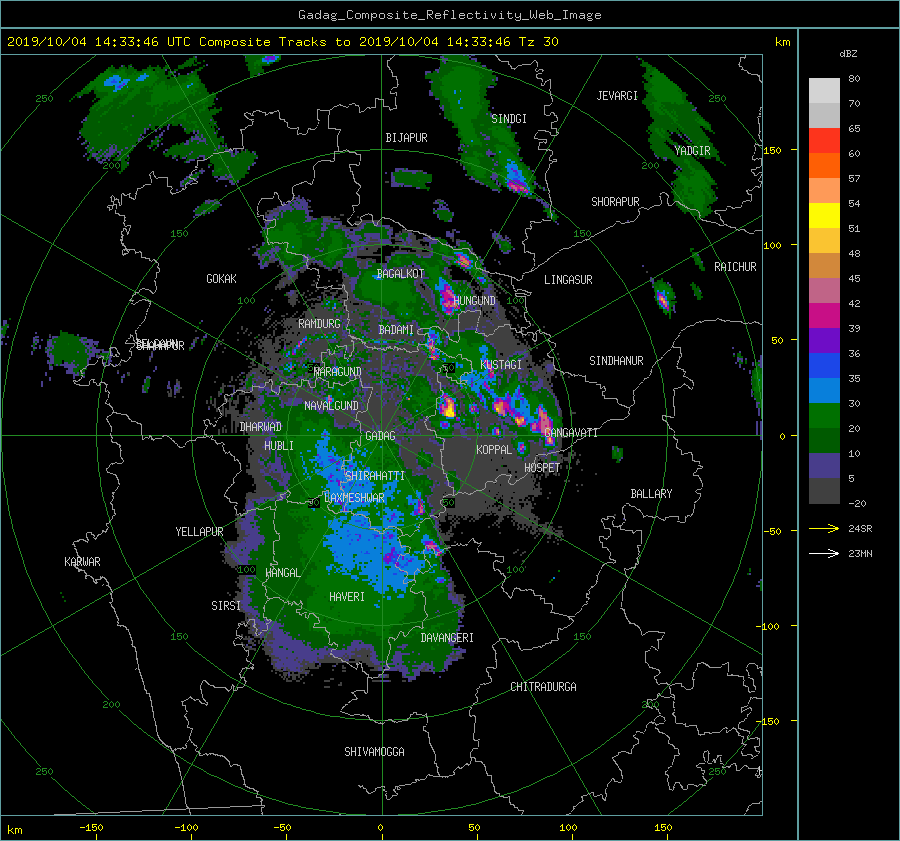The width and height of the screenshot is (900, 841).
Task: Click the GANGAVATI label
Action: click(x=571, y=433)
